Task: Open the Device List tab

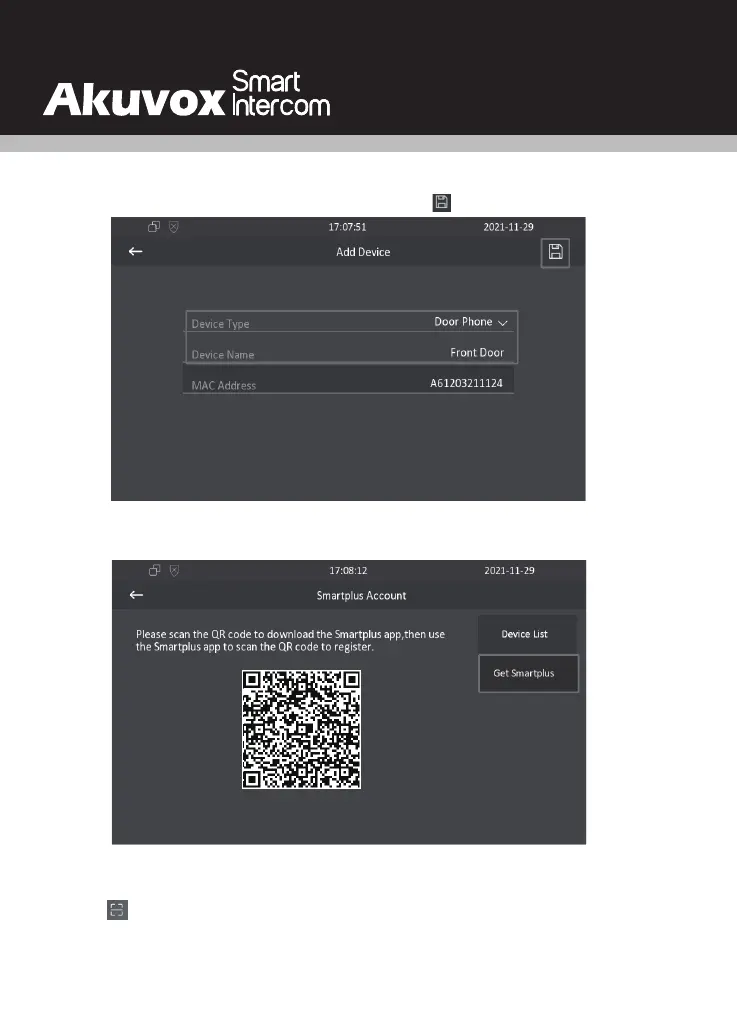Action: point(528,634)
